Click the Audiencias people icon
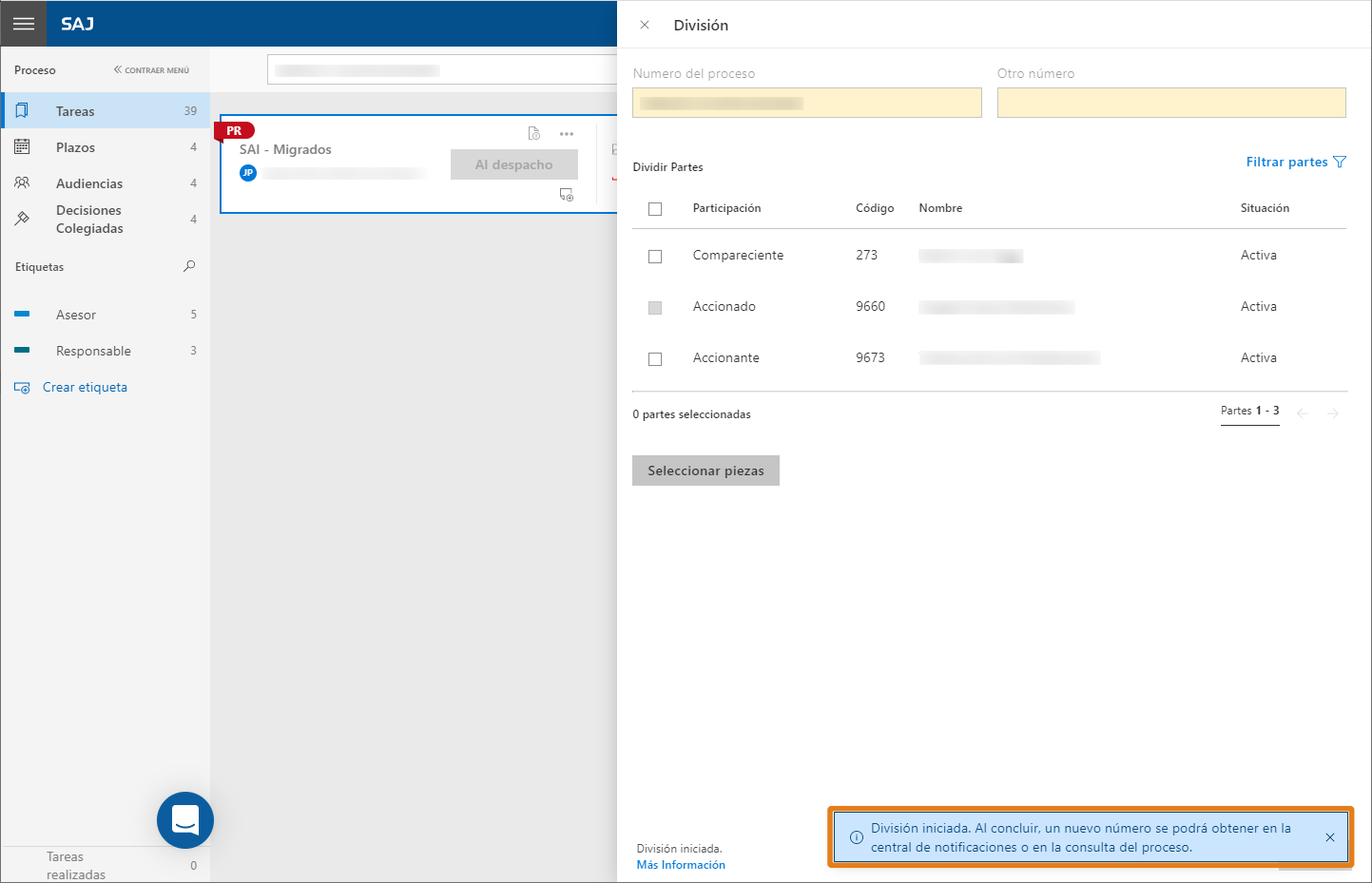The height and width of the screenshot is (883, 1372). (x=22, y=182)
